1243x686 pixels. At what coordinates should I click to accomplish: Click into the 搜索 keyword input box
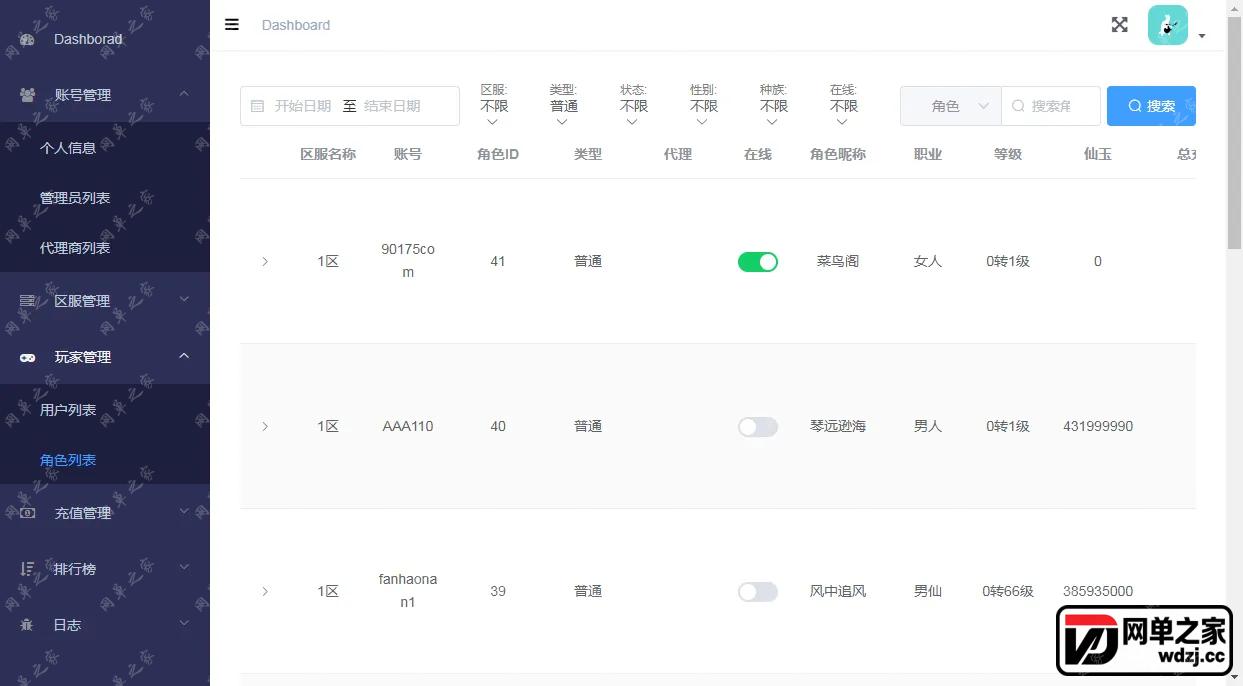[1051, 106]
